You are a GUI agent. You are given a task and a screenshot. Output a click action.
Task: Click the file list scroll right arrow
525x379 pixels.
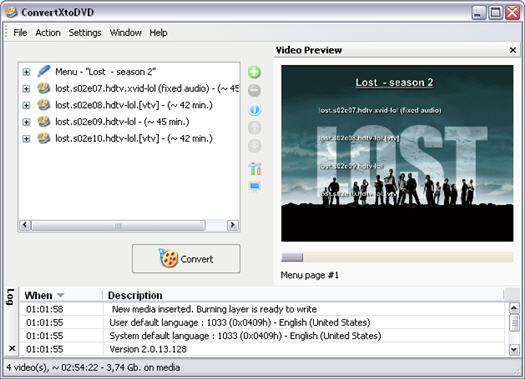(x=232, y=225)
